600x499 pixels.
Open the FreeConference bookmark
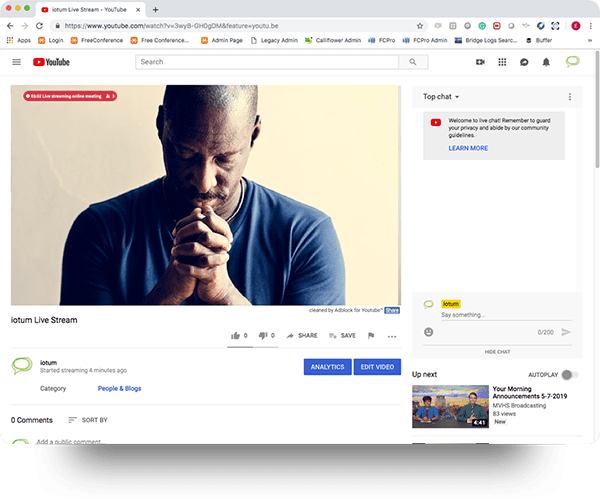tap(97, 40)
